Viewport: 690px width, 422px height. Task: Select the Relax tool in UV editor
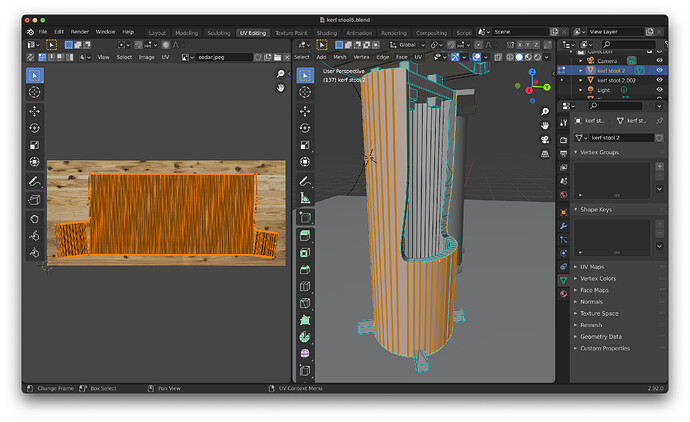[x=35, y=236]
